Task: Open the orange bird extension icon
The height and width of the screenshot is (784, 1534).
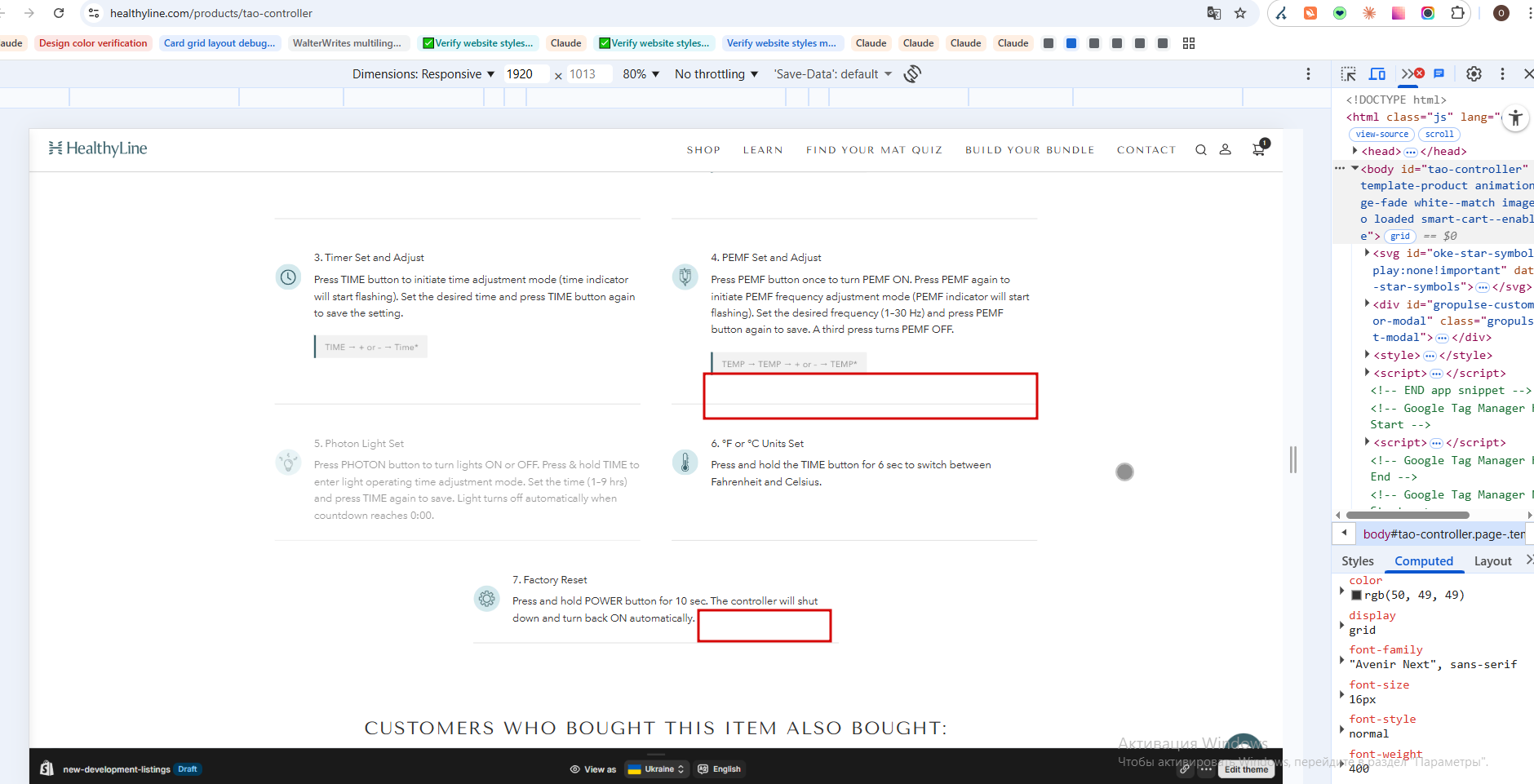Action: pyautogui.click(x=1310, y=13)
